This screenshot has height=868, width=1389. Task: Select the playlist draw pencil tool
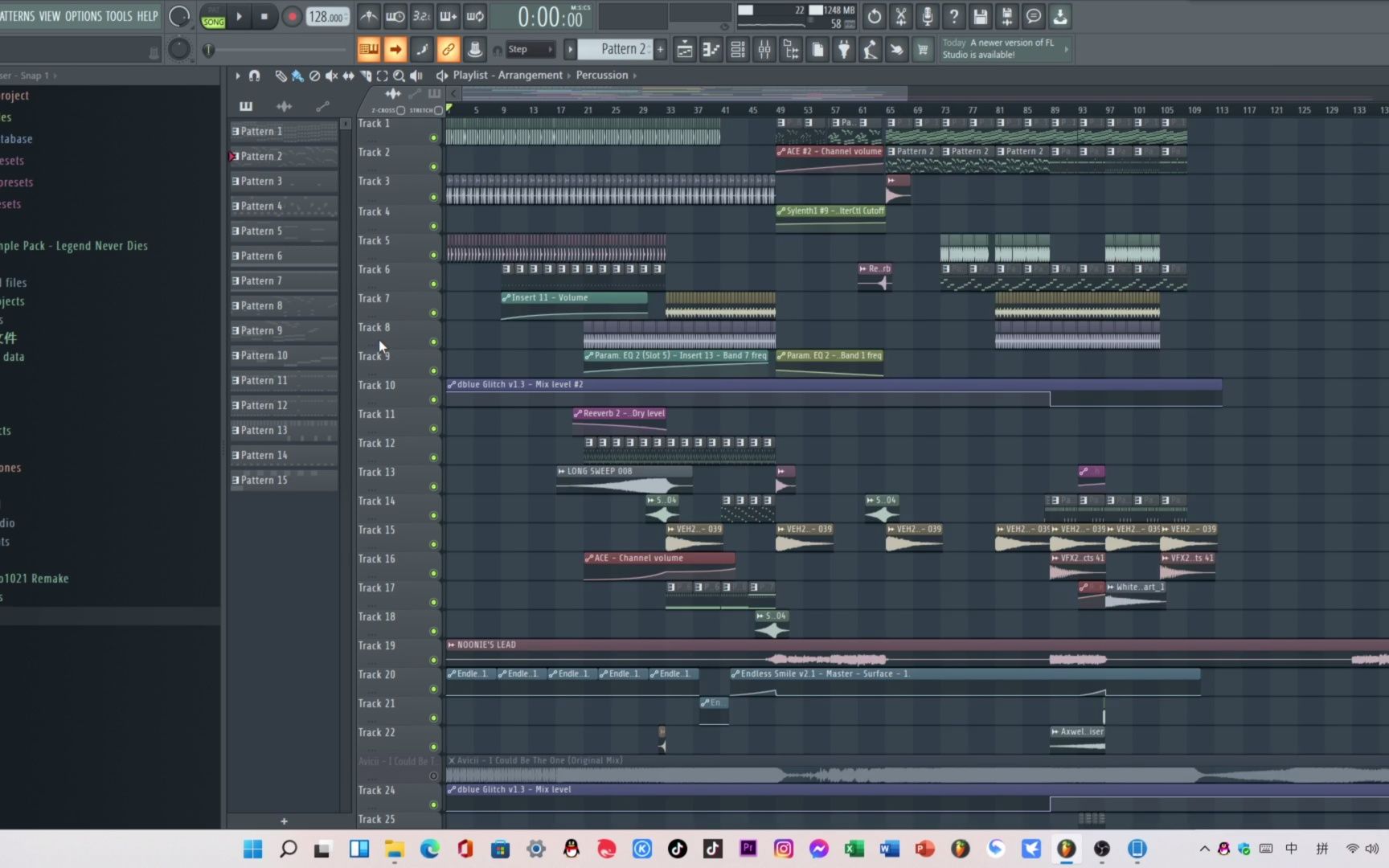[281, 76]
